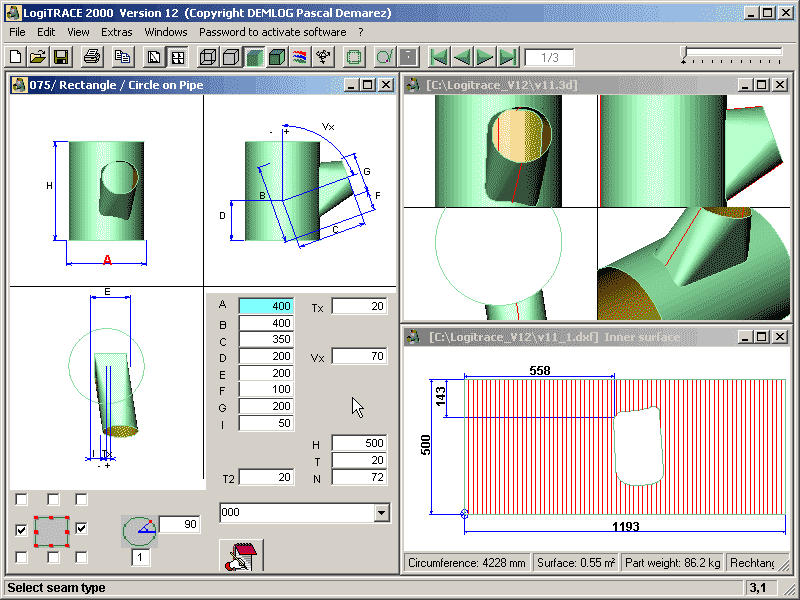
Task: Click the Circumference: 4228 mm status text
Action: pyautogui.click(x=467, y=563)
